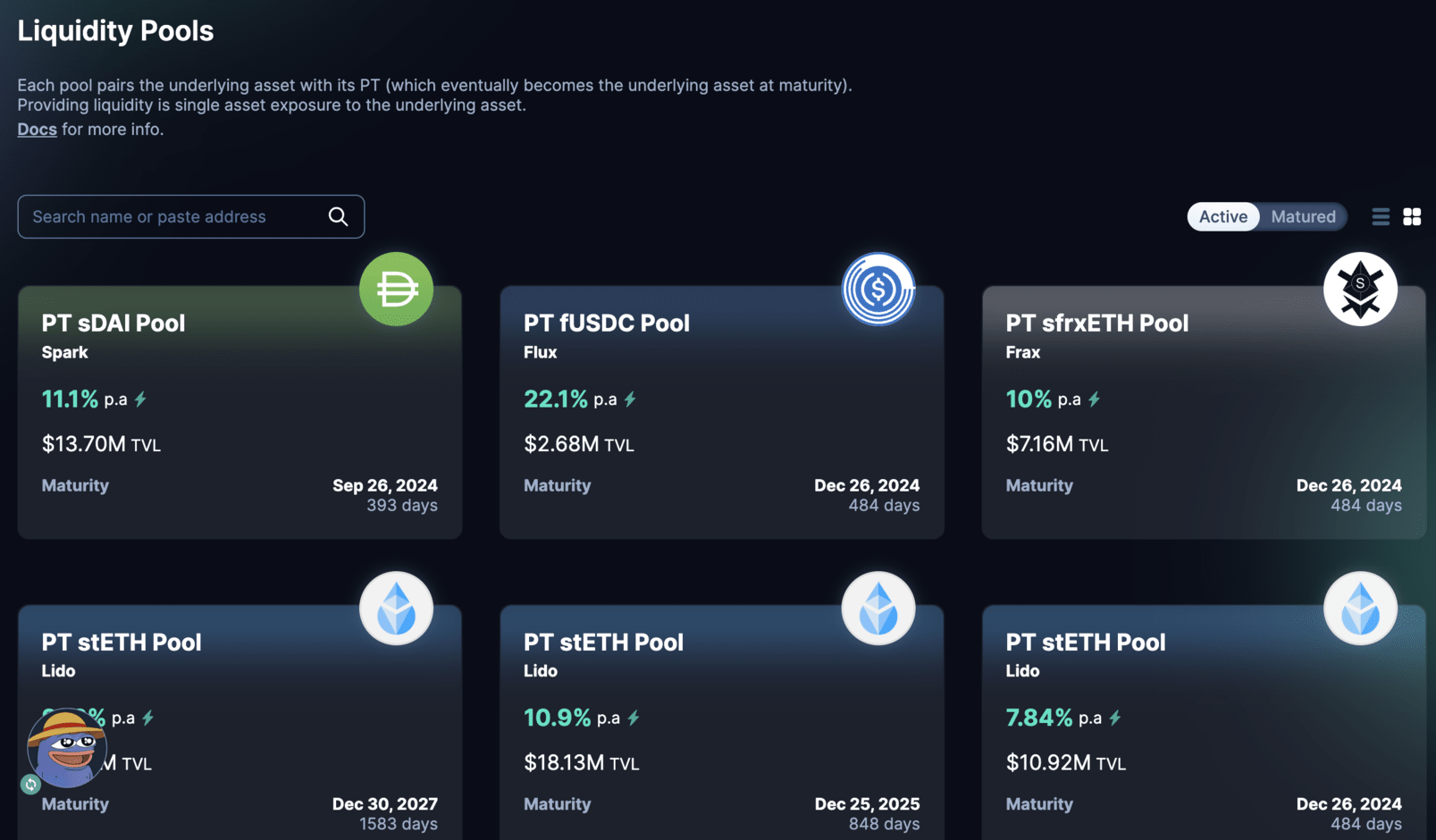Screen dimensions: 1436x840
Task: Open the PT sDAI Pool card title
Action: [113, 323]
